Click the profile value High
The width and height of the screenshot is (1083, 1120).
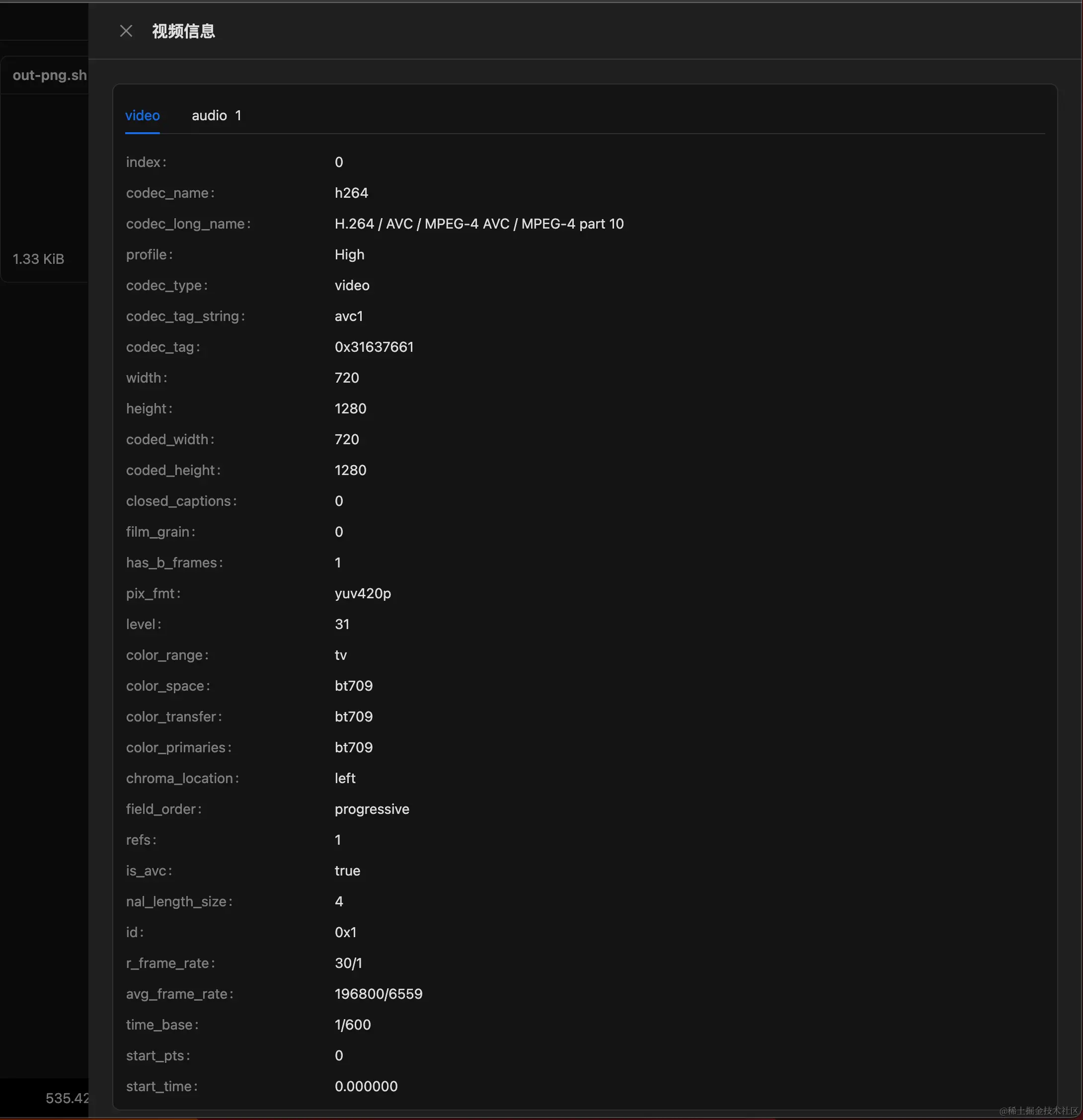point(349,255)
